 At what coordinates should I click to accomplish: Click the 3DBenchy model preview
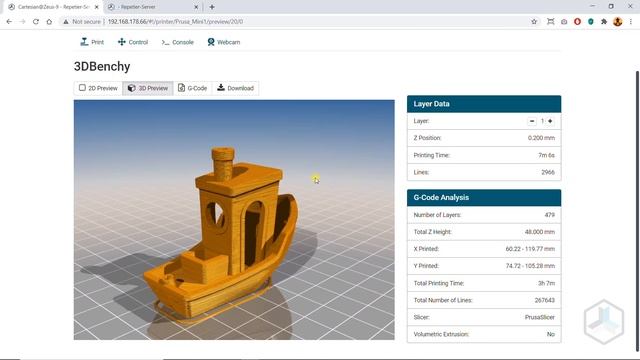pos(234,220)
